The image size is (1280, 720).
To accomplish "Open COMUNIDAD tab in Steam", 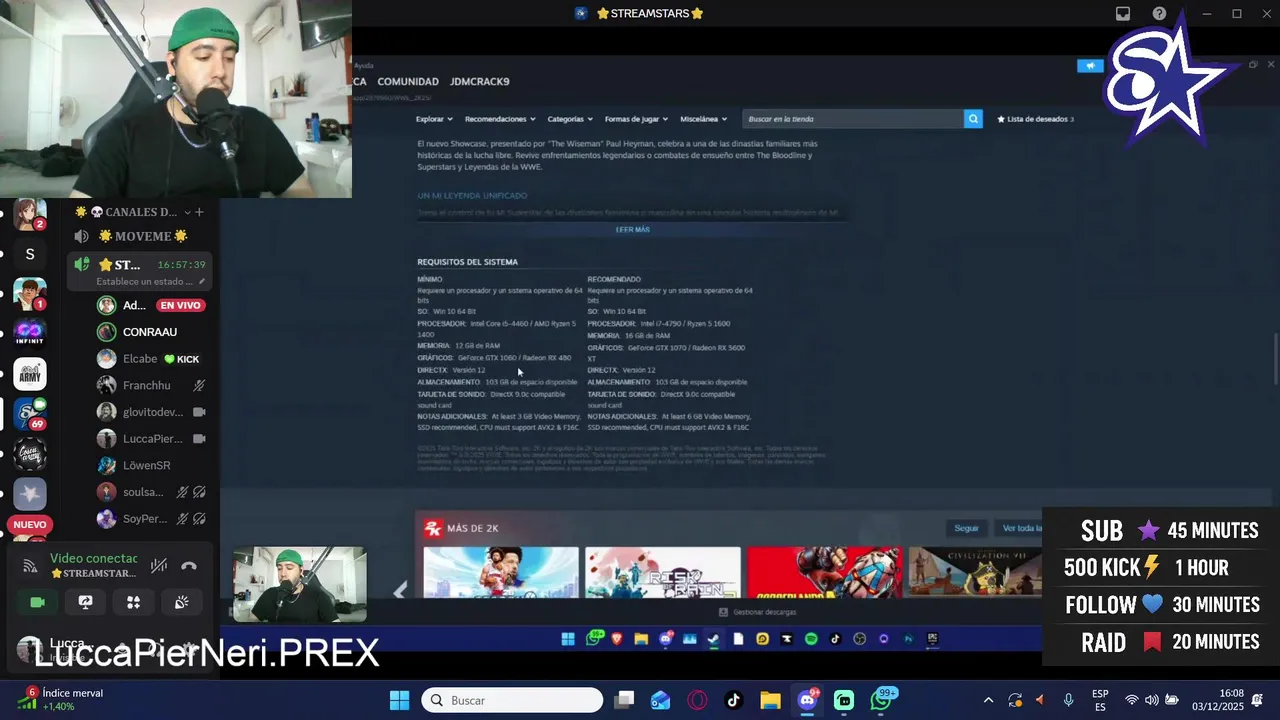I will tap(408, 82).
